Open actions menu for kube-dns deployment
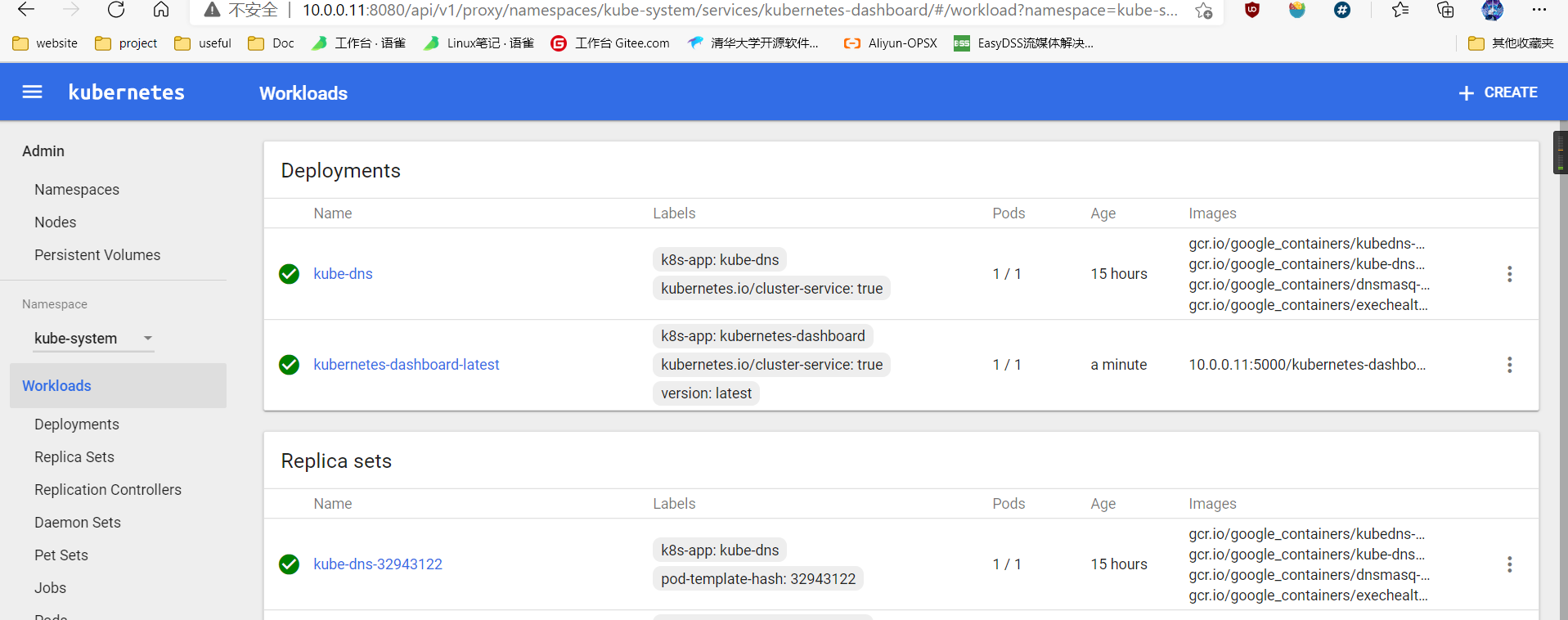Viewport: 1568px width, 620px height. [x=1510, y=274]
